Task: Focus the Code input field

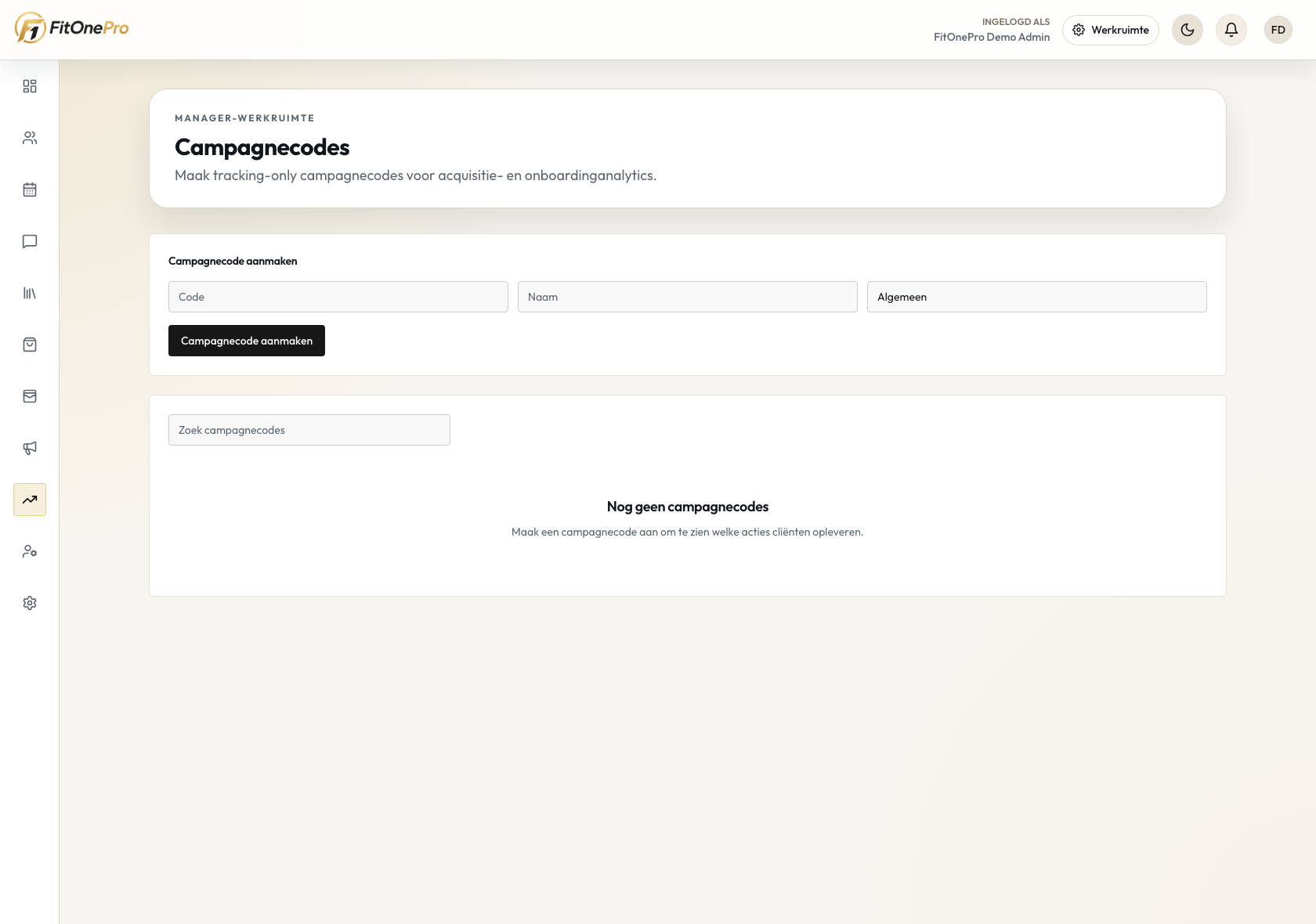Action: click(338, 297)
